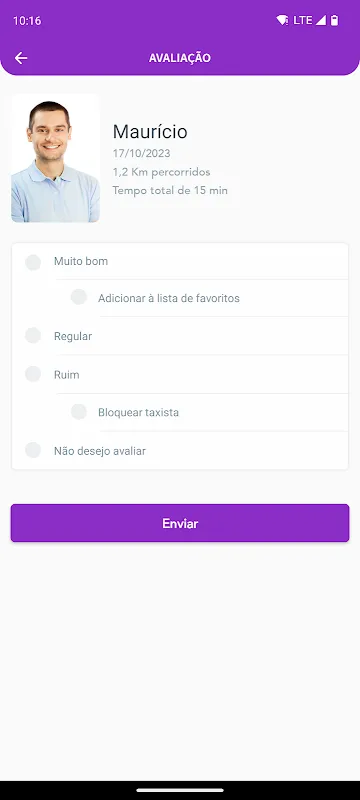This screenshot has width=360, height=800.
Task: Tap the battery status icon
Action: pyautogui.click(x=335, y=20)
